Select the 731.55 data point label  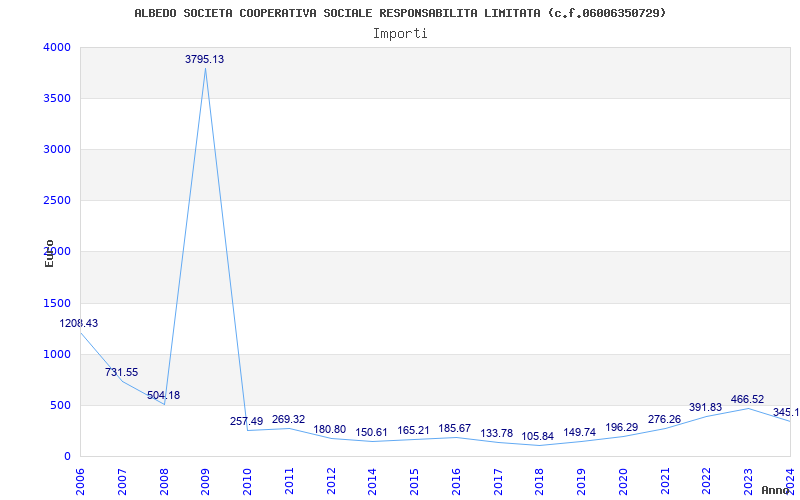[x=121, y=372]
